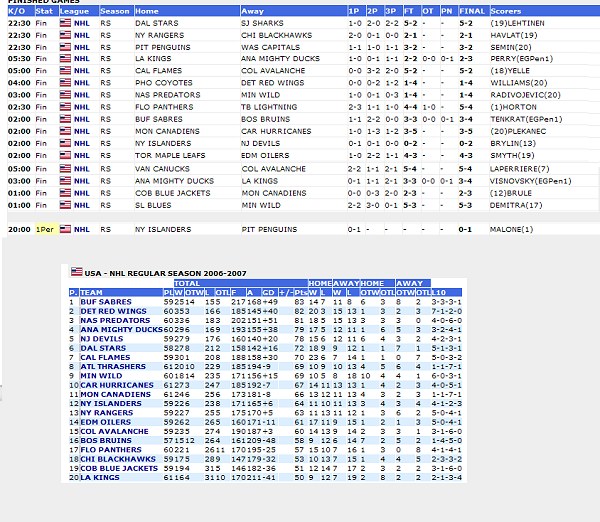This screenshot has width=600, height=522.
Task: Click the K/O column header
Action: 17,11
